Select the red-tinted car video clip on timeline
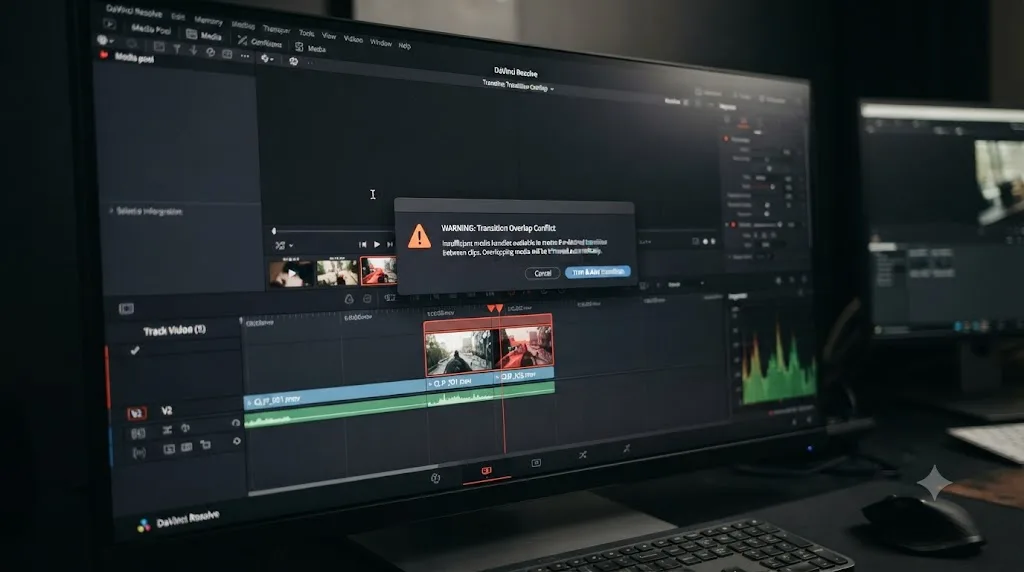The image size is (1024, 572). [x=526, y=346]
